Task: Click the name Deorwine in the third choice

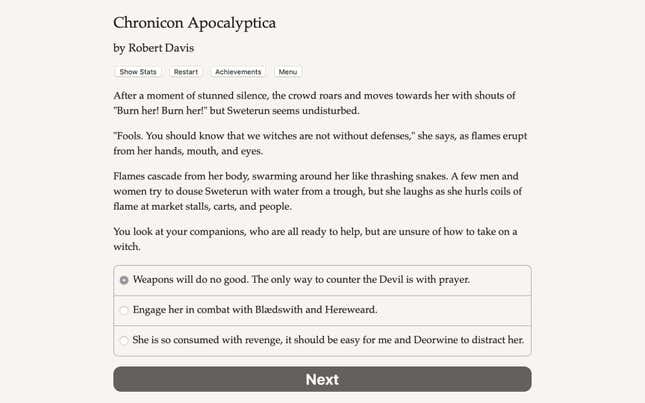Action: (x=436, y=340)
